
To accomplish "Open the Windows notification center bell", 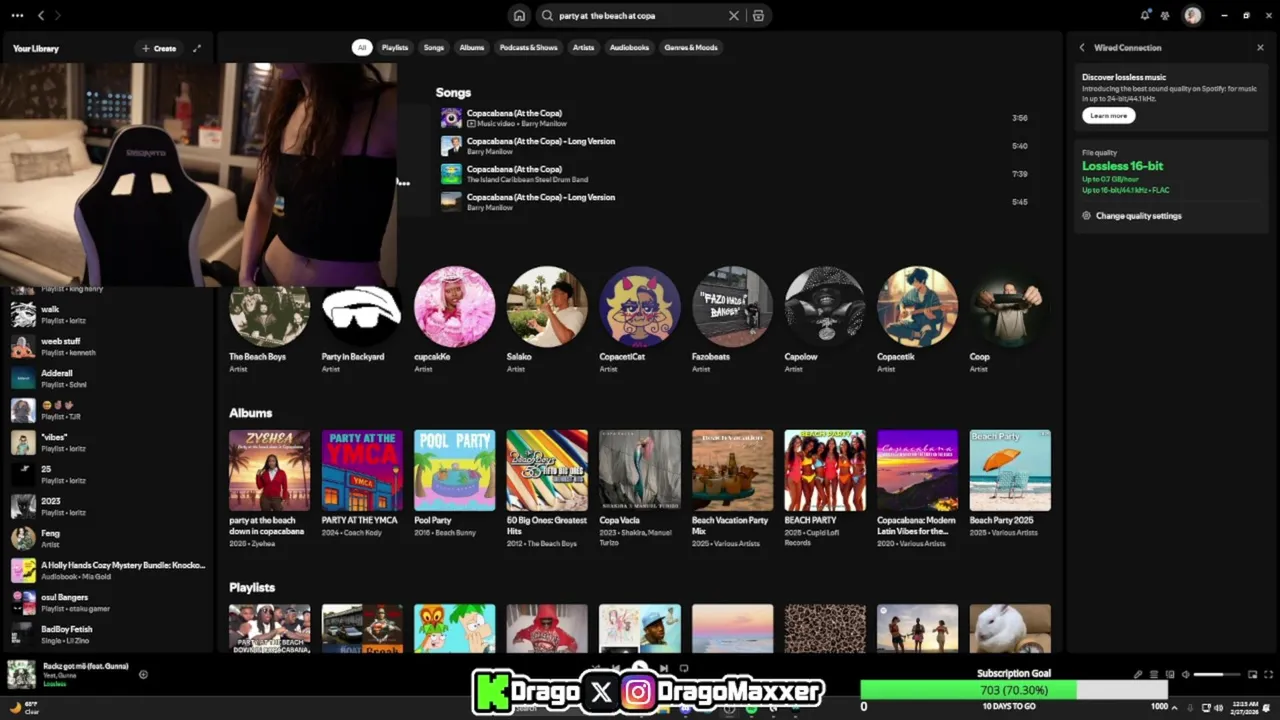I will [1268, 707].
